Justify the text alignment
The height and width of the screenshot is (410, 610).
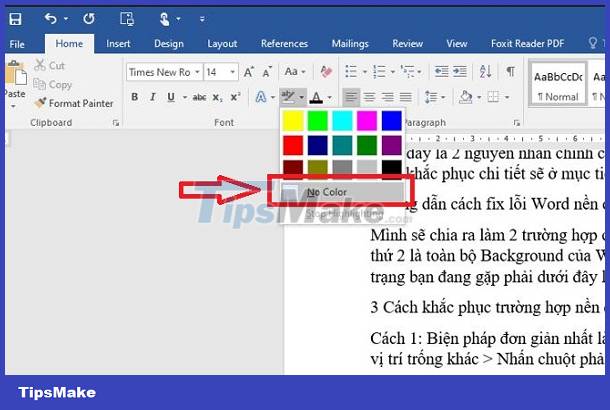405,97
